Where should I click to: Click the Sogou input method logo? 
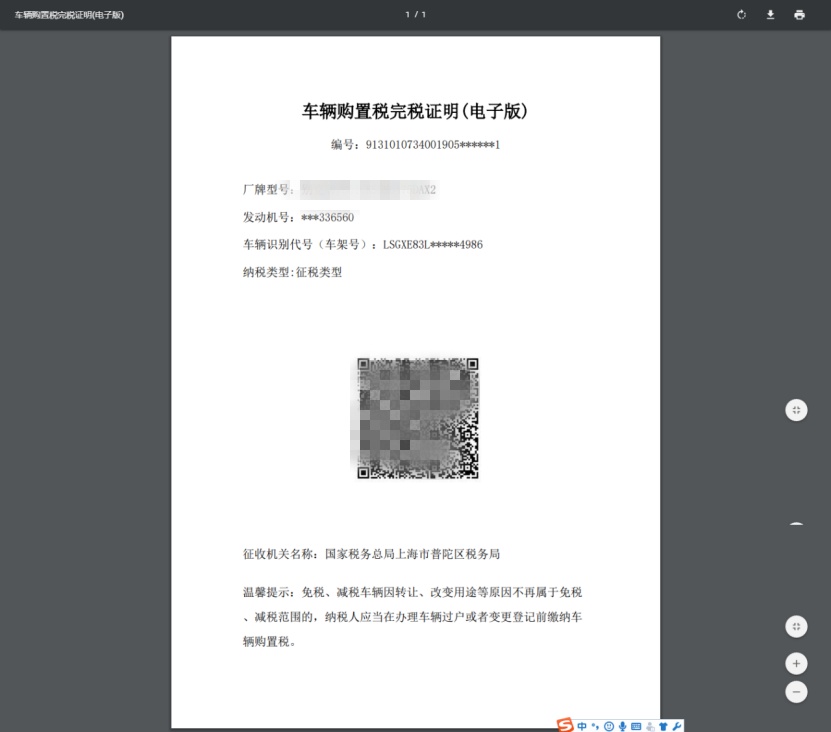click(x=565, y=725)
